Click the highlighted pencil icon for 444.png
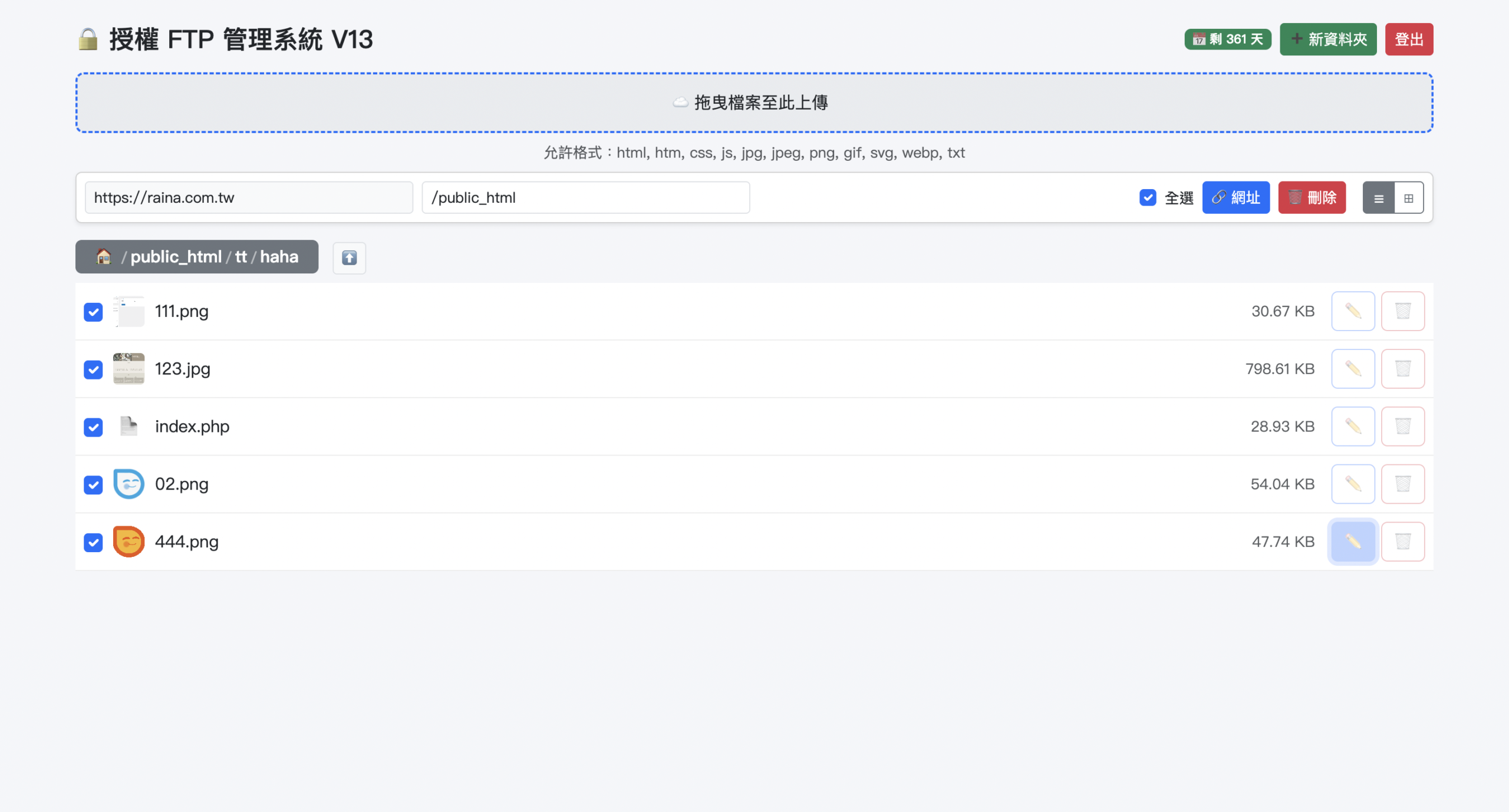The height and width of the screenshot is (812, 1509). [1353, 542]
